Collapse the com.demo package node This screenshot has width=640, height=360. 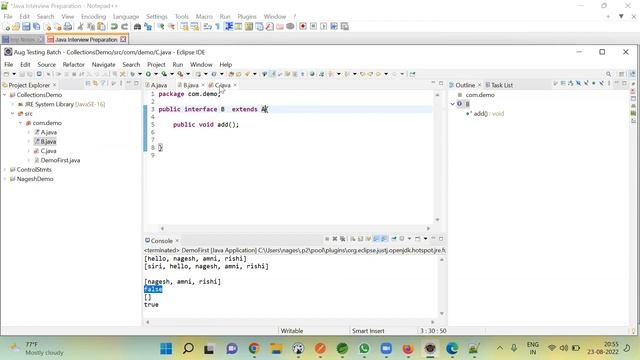click(x=20, y=123)
